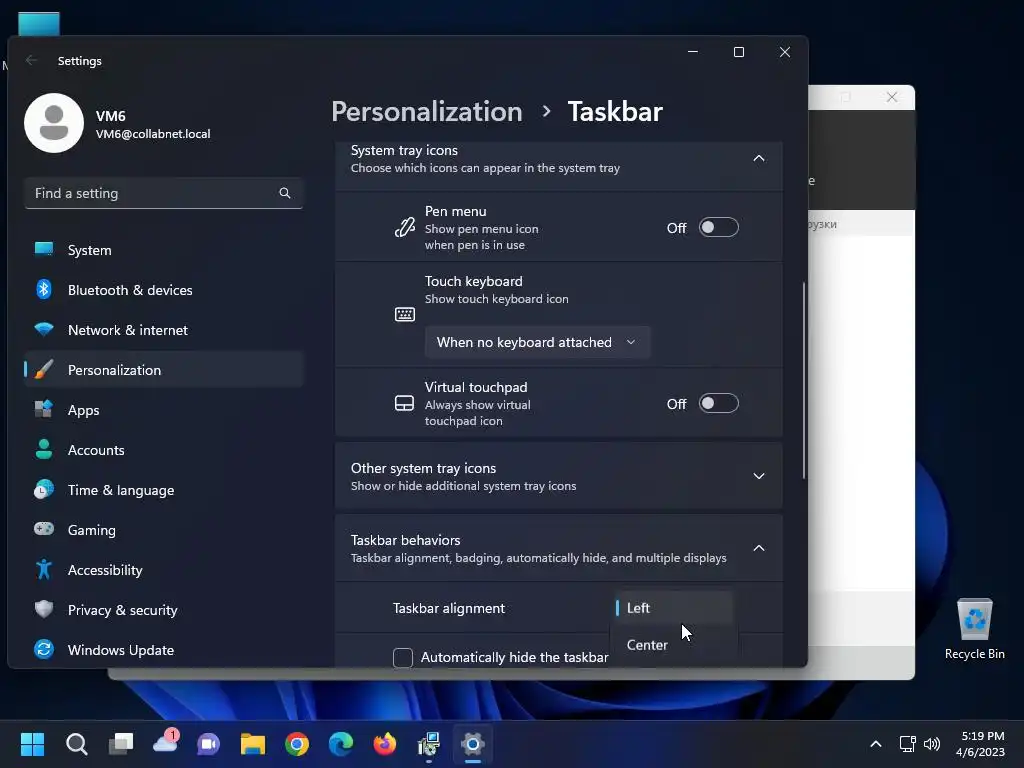Click the Time & language globe clock icon
The image size is (1024, 768).
point(44,489)
